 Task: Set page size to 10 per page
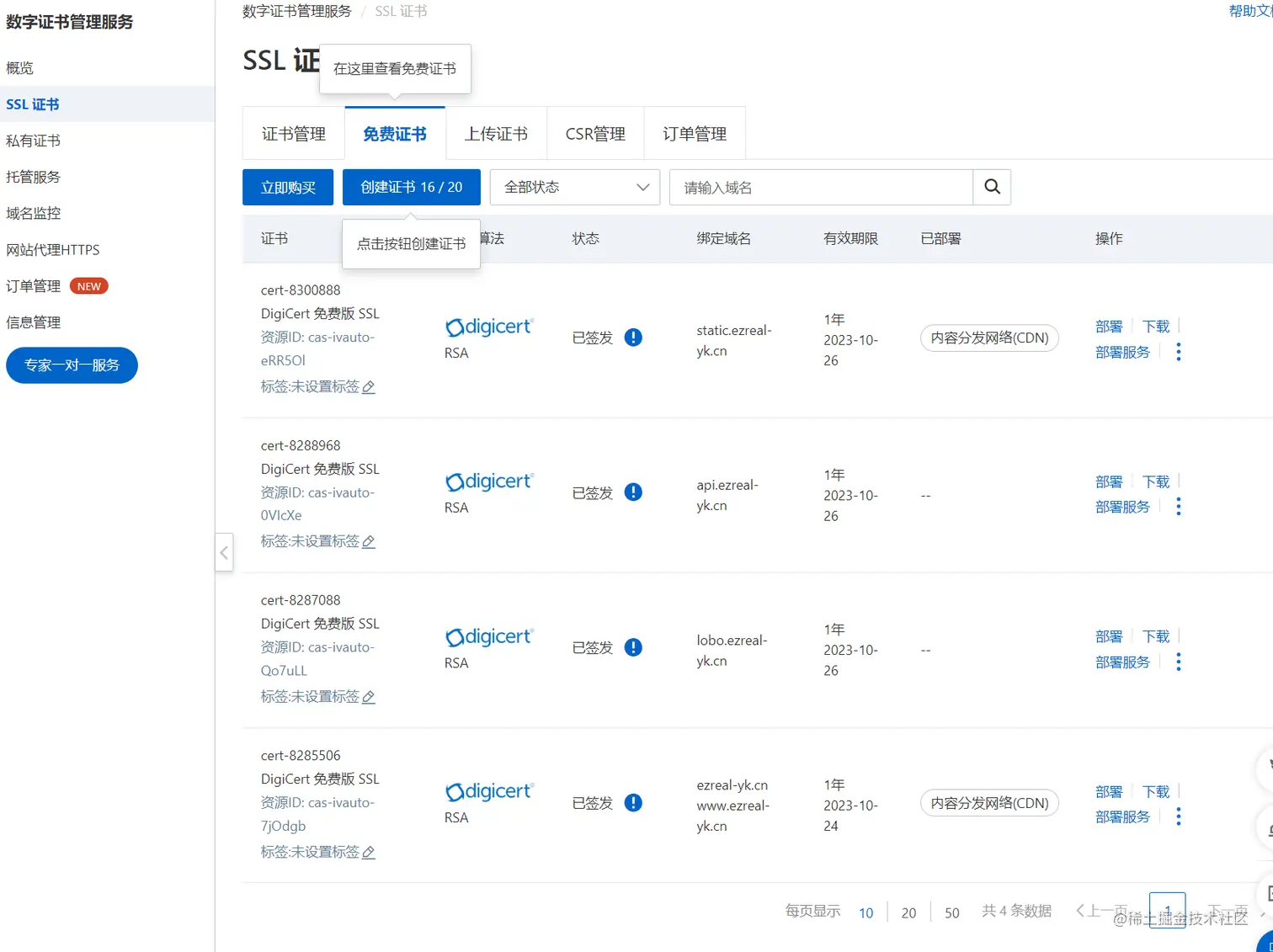[x=866, y=912]
